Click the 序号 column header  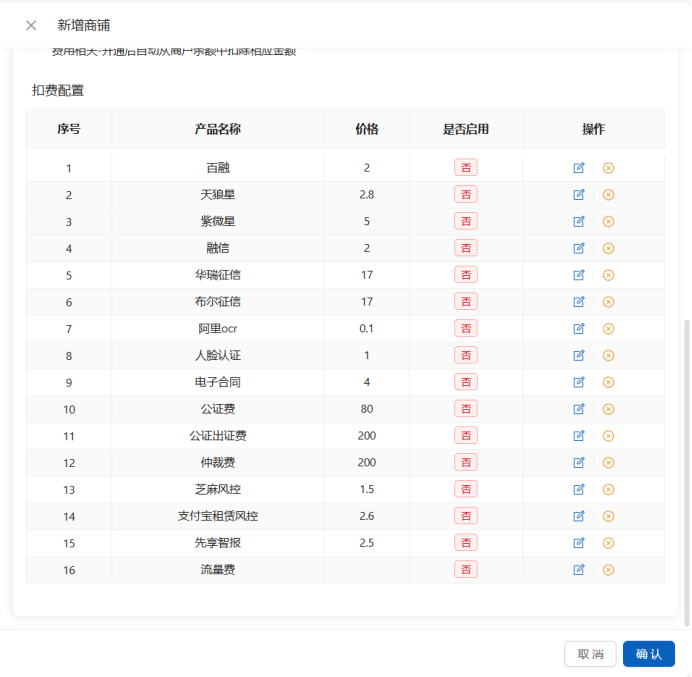pos(69,129)
